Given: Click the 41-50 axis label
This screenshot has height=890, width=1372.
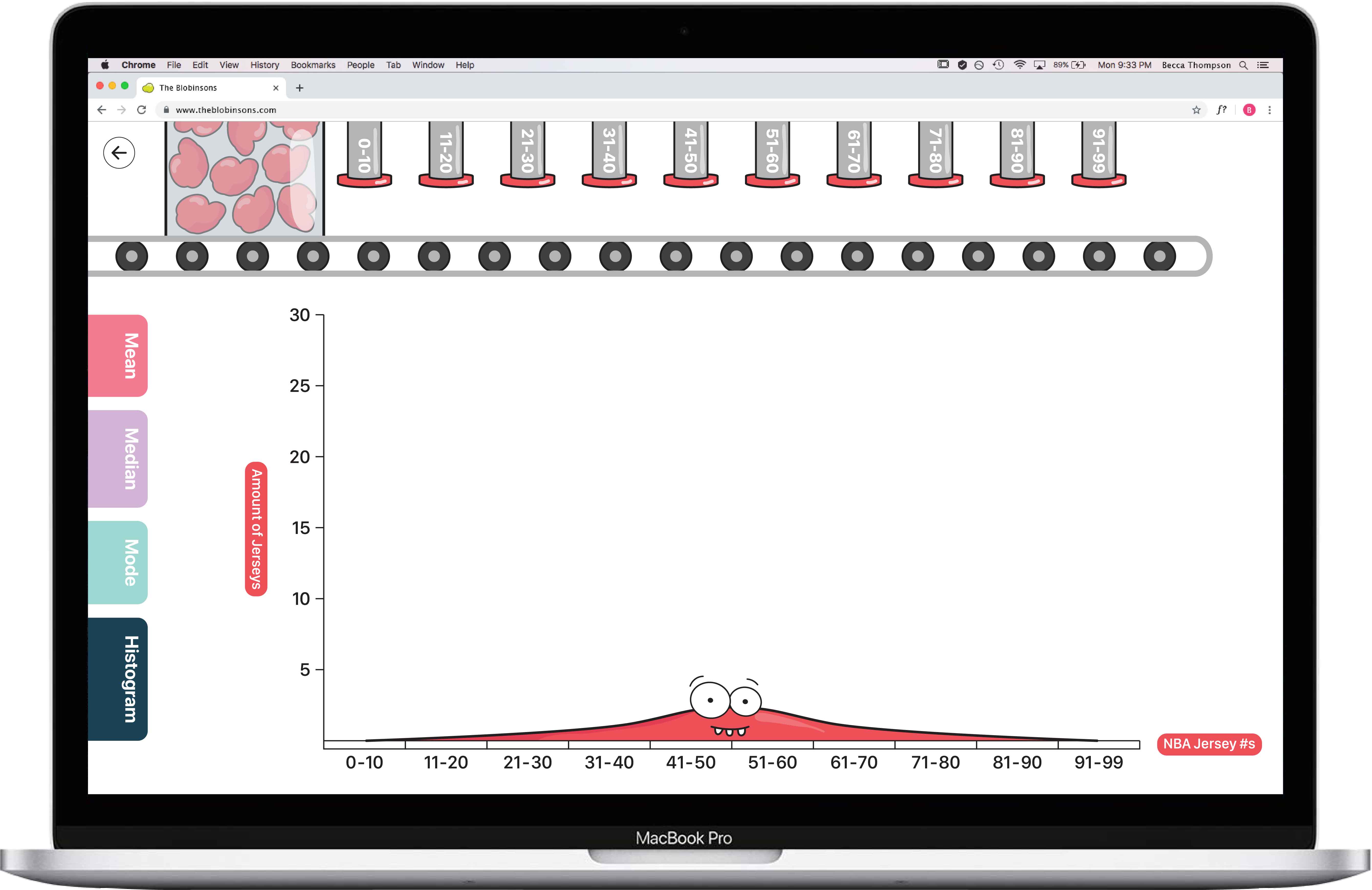Looking at the screenshot, I should click(691, 763).
